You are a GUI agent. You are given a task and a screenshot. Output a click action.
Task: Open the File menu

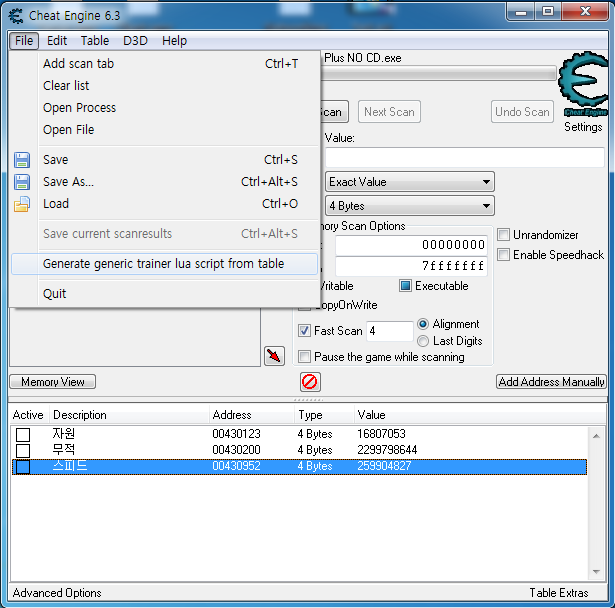[x=24, y=40]
